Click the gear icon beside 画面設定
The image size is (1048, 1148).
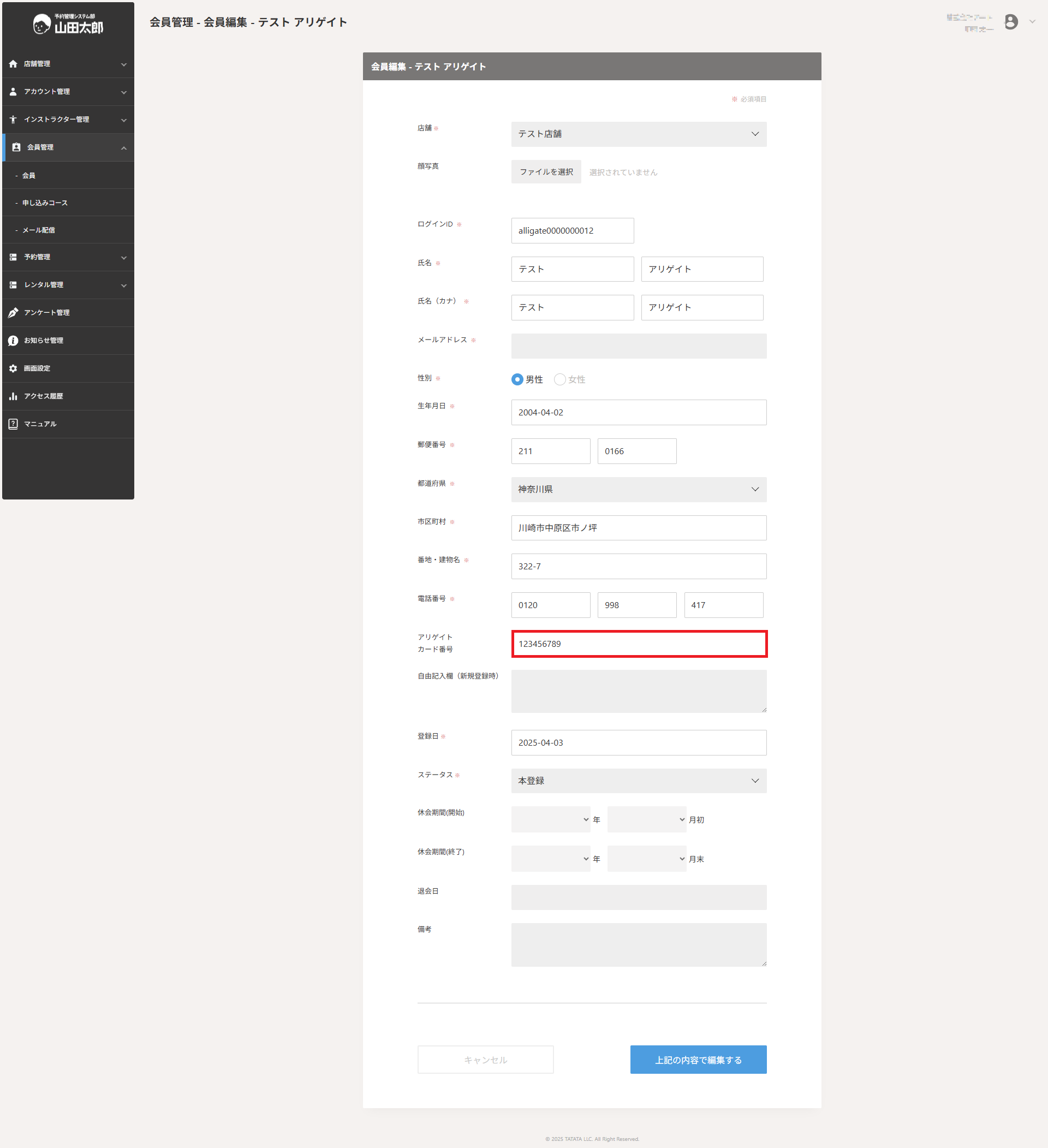point(13,368)
